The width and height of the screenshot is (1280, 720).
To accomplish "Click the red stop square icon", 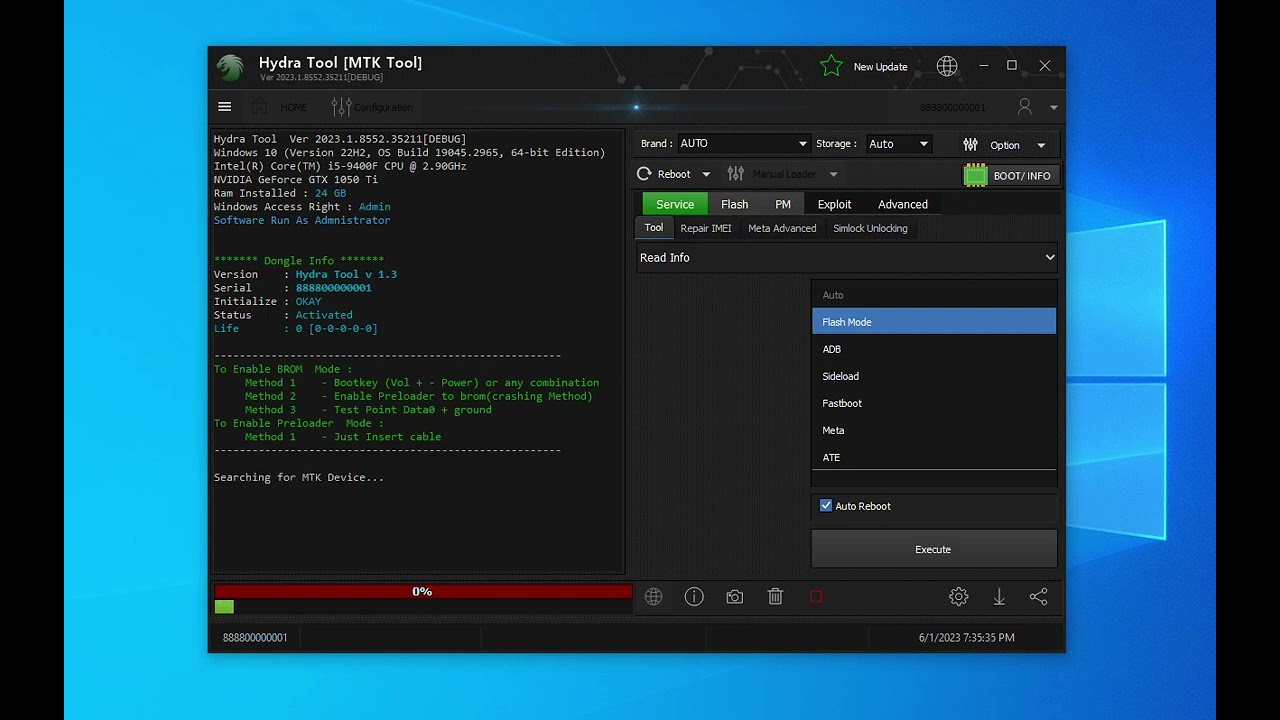I will click(x=816, y=597).
